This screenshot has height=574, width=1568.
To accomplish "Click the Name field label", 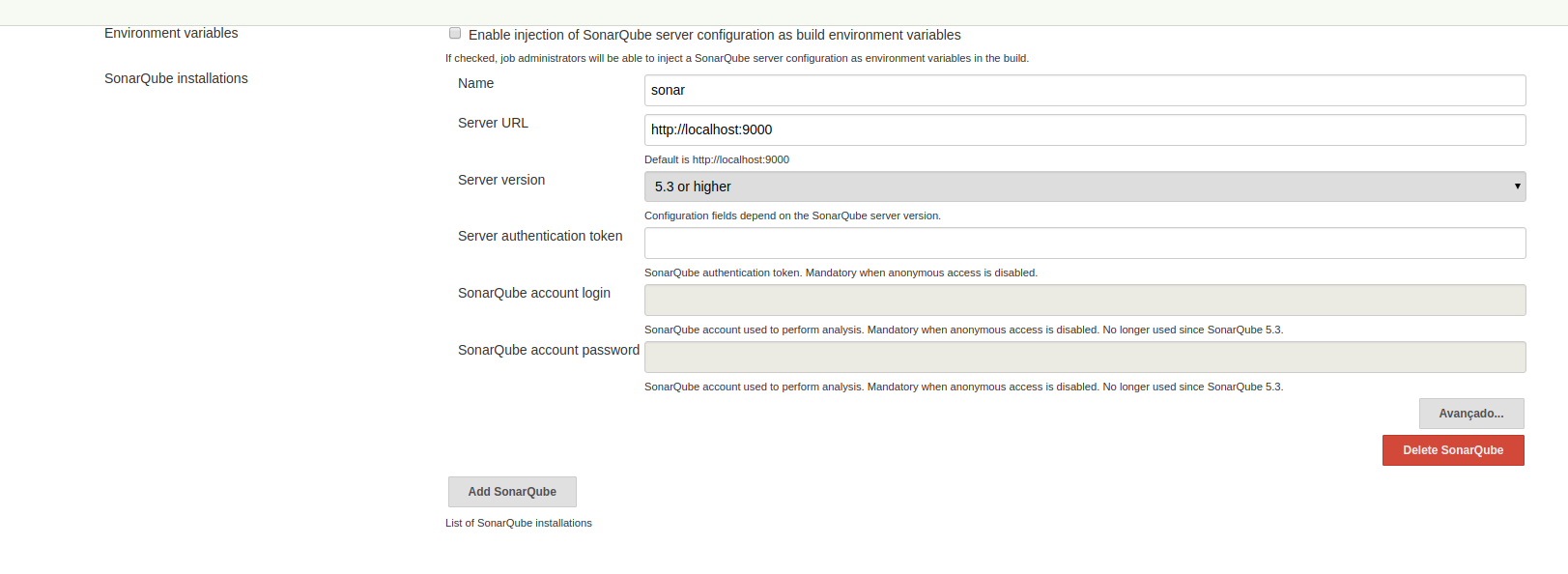I will pyautogui.click(x=475, y=83).
